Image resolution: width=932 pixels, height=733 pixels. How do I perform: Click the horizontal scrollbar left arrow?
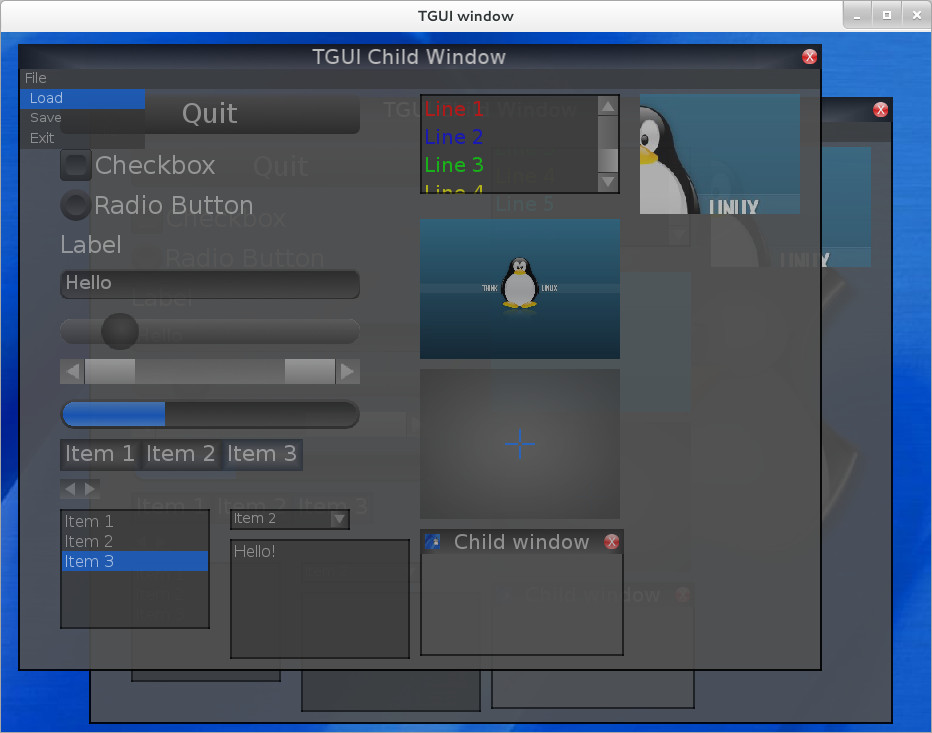pos(73,372)
